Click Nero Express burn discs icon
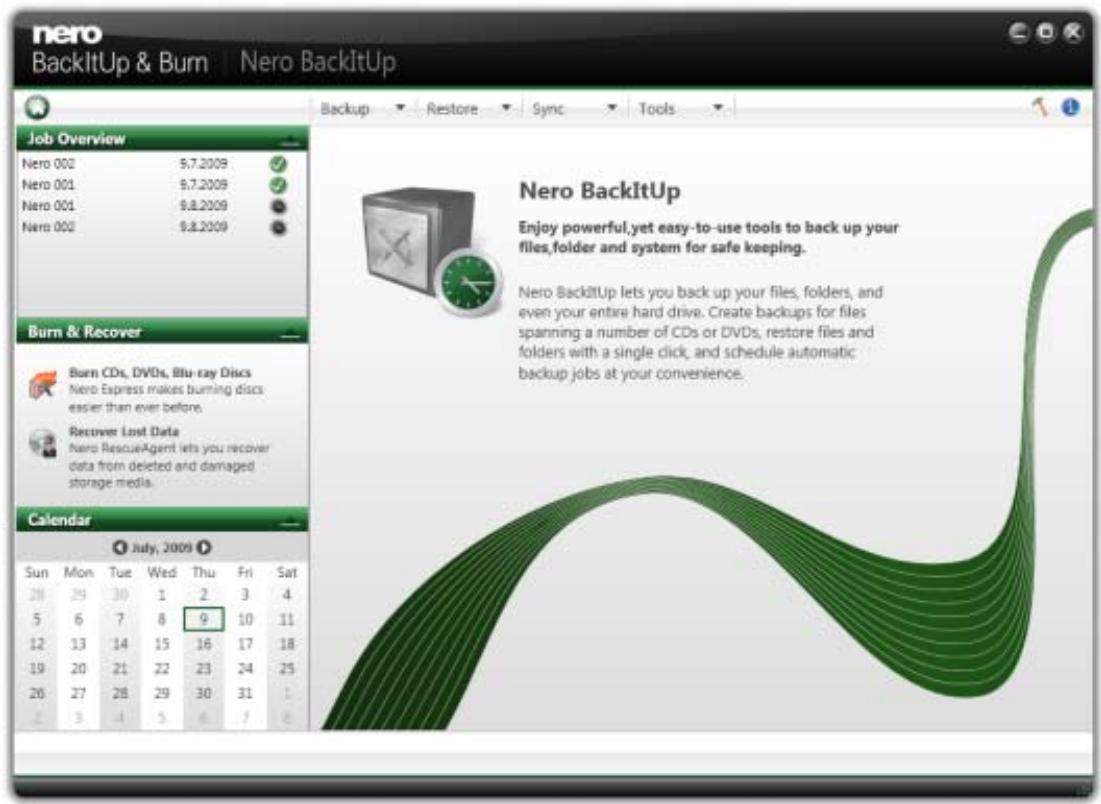Image resolution: width=1101 pixels, height=804 pixels. (x=43, y=385)
